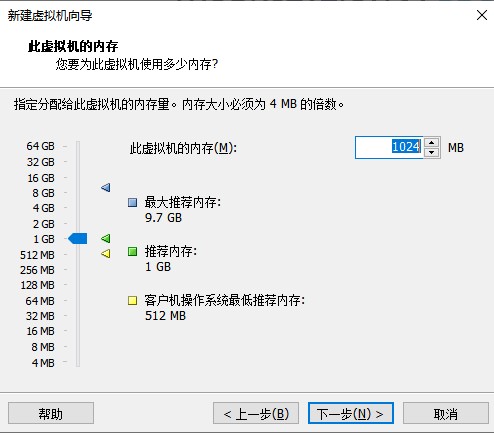The width and height of the screenshot is (494, 436).
Task: Click the 4 GB scale label
Action: (43, 208)
